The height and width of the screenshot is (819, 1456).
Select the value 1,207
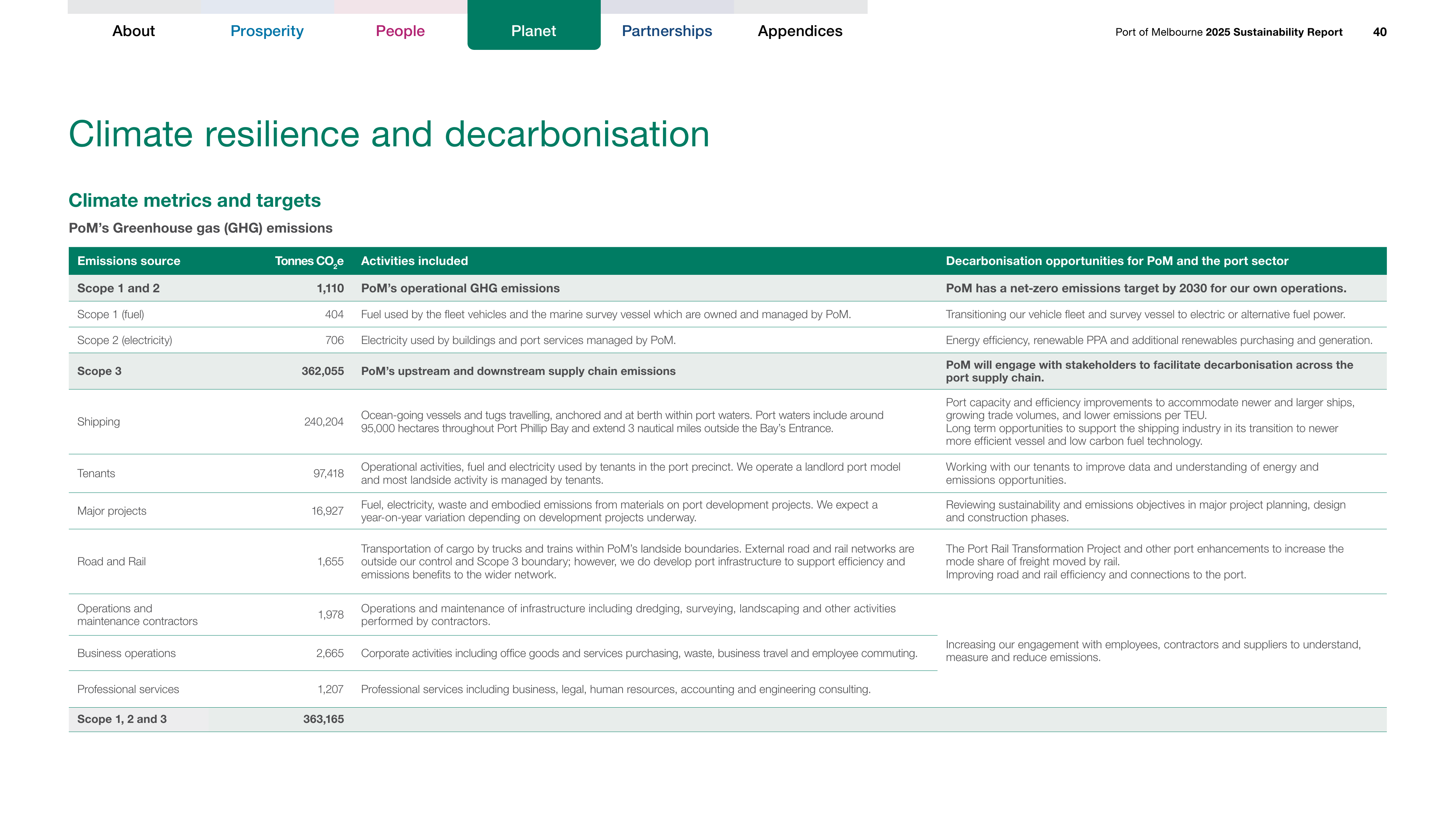point(330,689)
